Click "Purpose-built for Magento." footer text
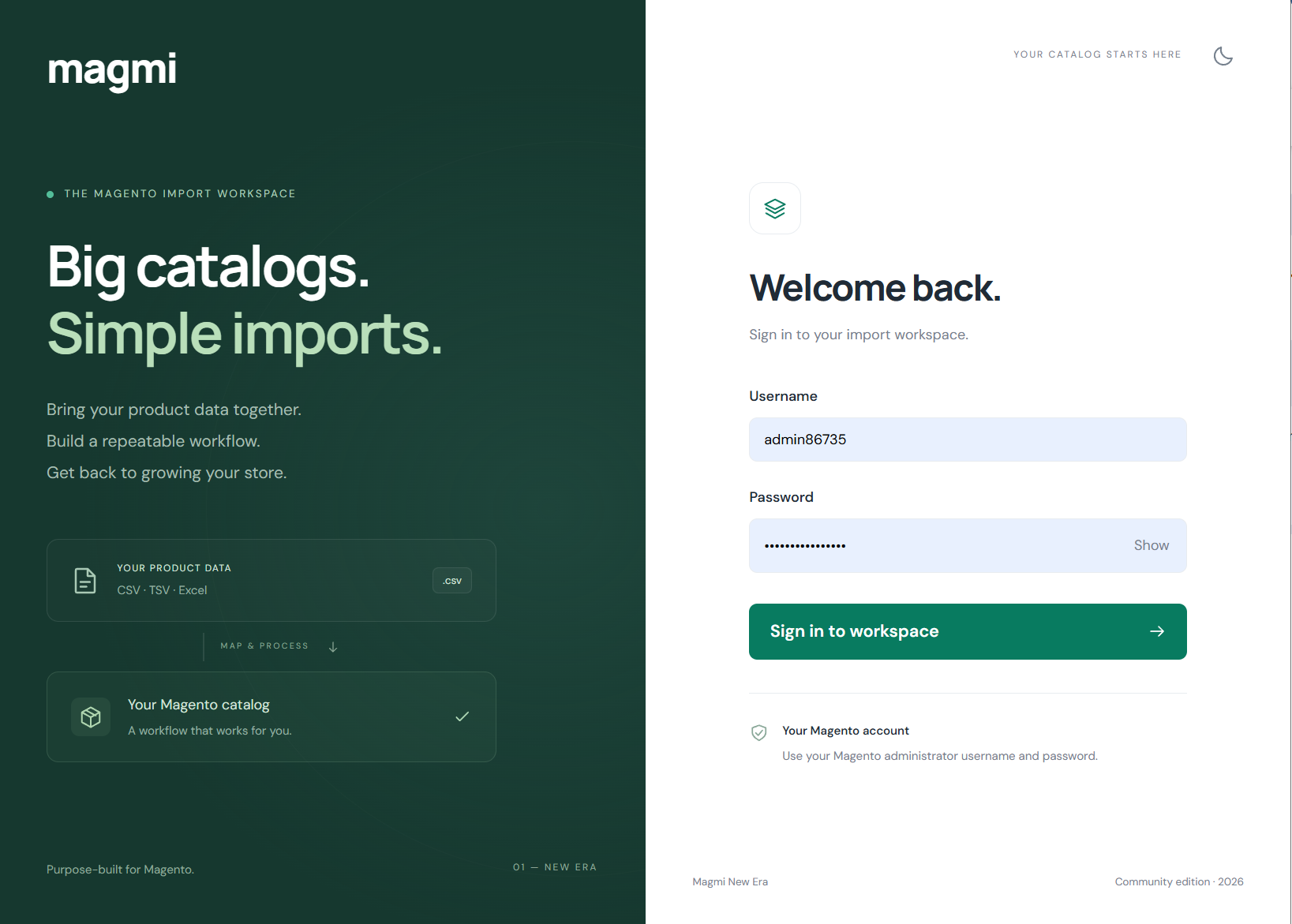This screenshot has height=924, width=1292. coord(120,870)
